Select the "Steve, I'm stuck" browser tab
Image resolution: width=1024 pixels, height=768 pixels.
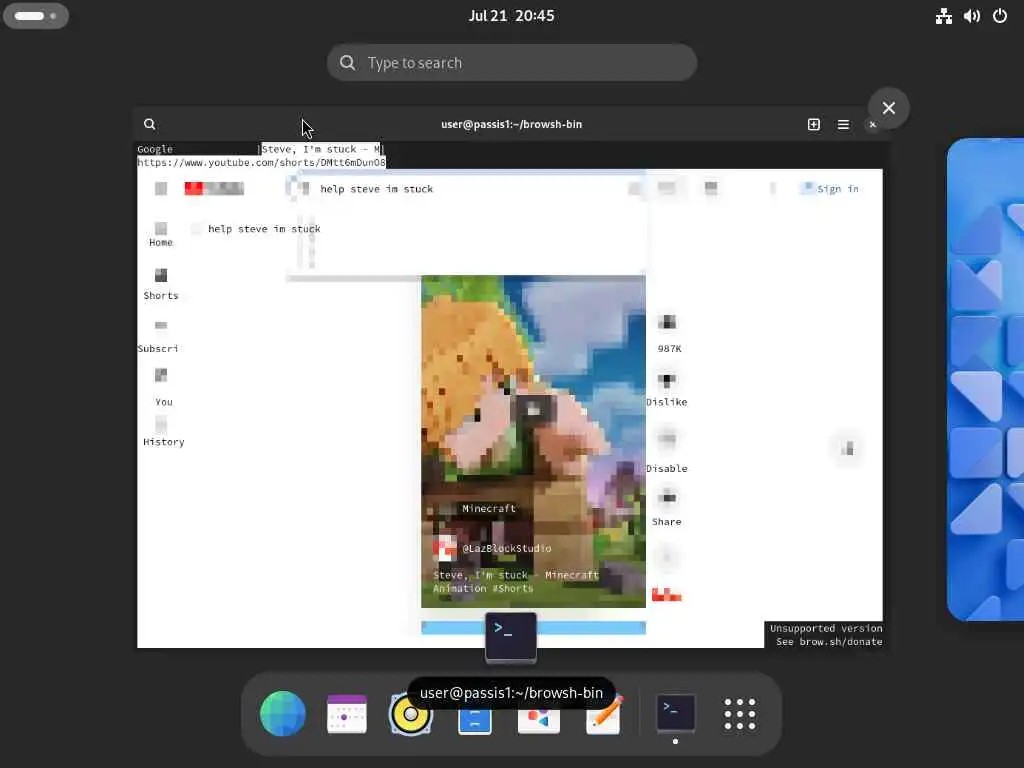coord(321,149)
